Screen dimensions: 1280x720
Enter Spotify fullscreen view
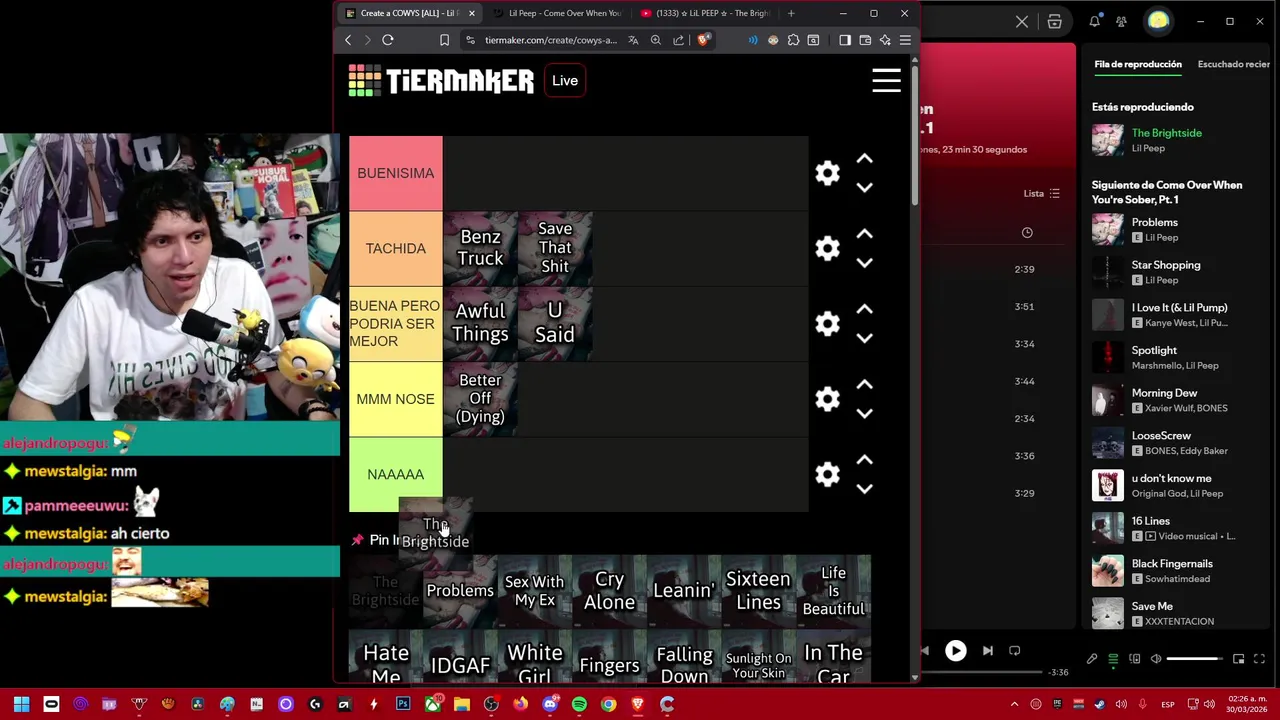point(1259,659)
